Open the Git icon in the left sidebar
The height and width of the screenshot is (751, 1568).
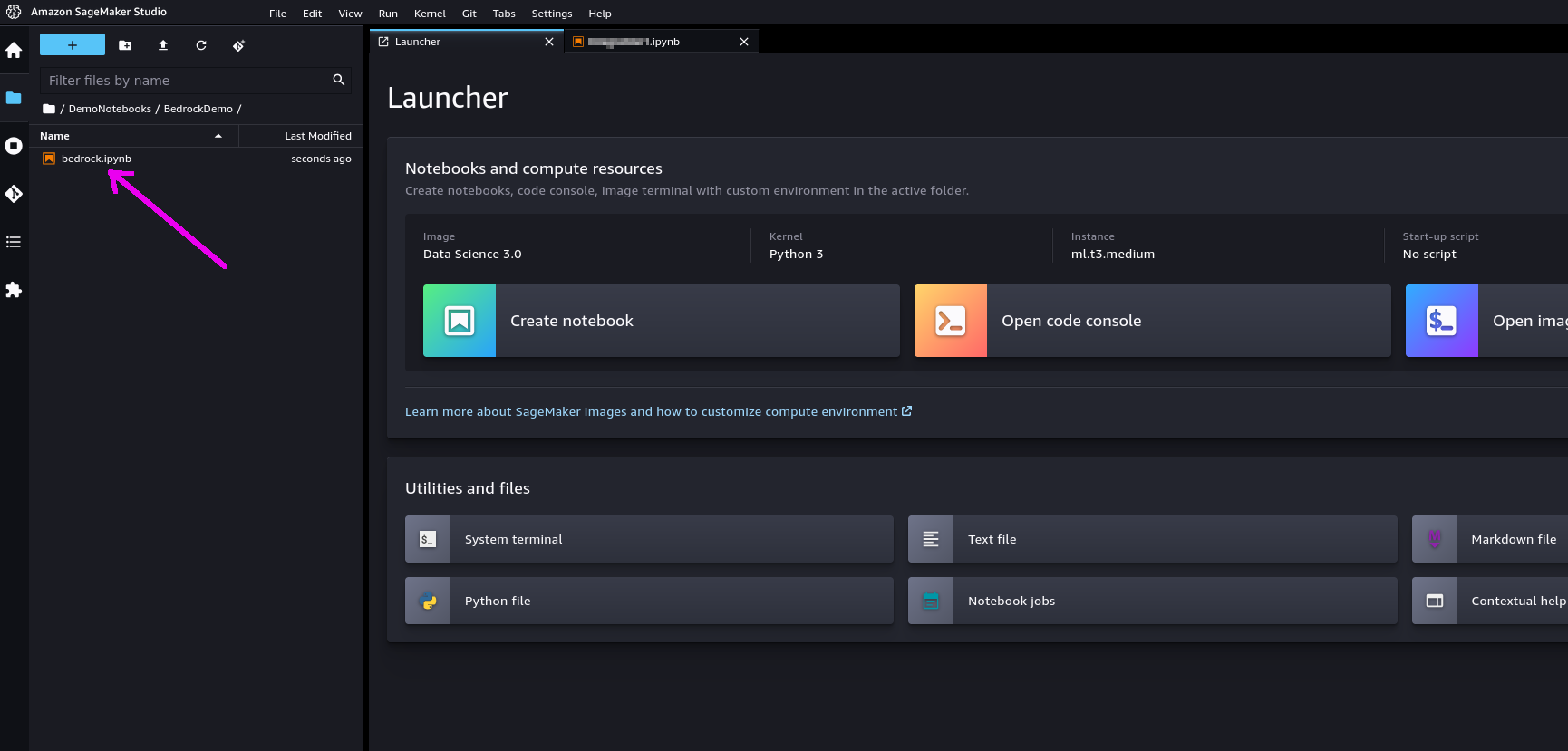tap(14, 194)
